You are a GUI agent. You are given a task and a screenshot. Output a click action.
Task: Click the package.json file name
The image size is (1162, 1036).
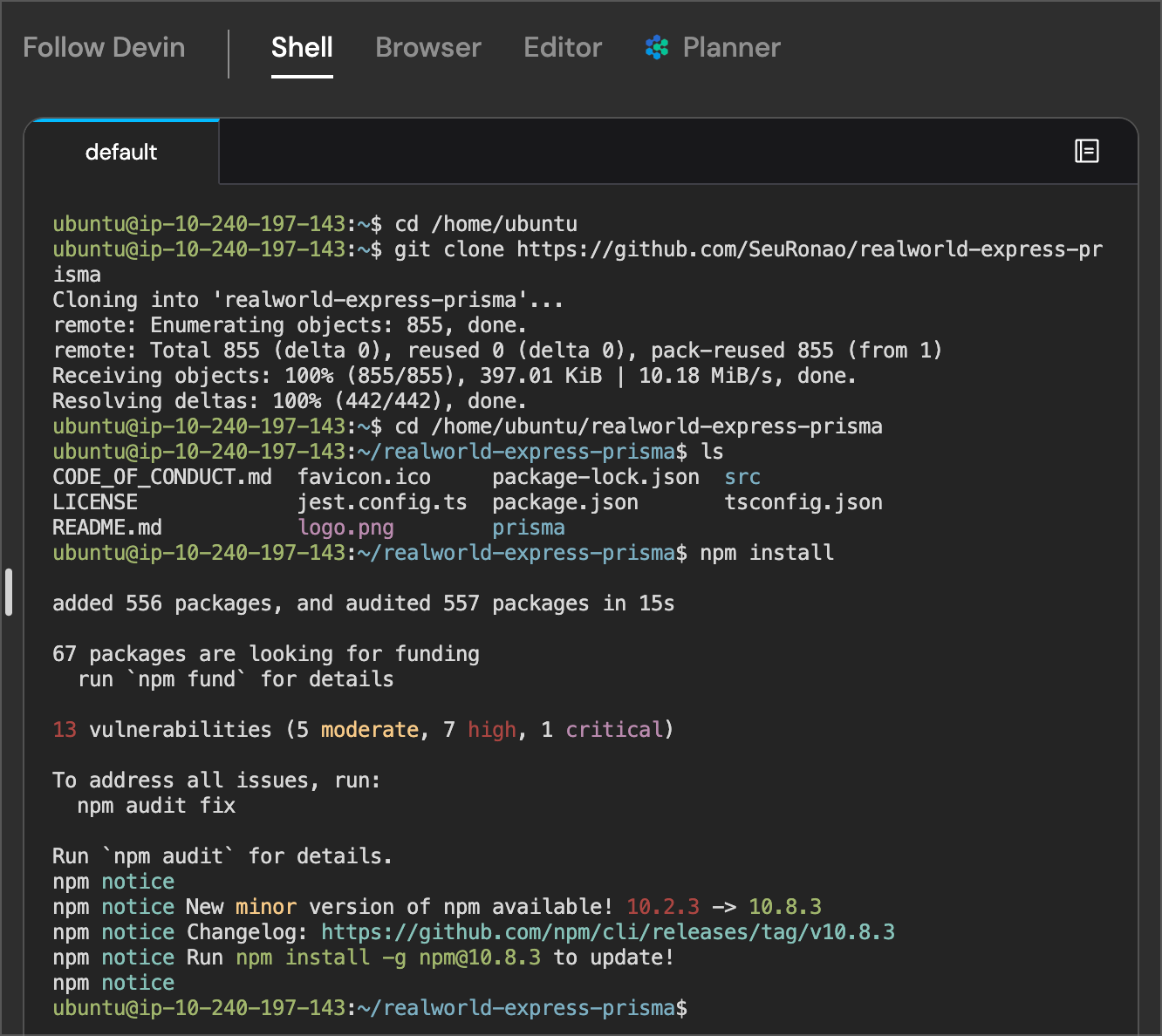(565, 502)
